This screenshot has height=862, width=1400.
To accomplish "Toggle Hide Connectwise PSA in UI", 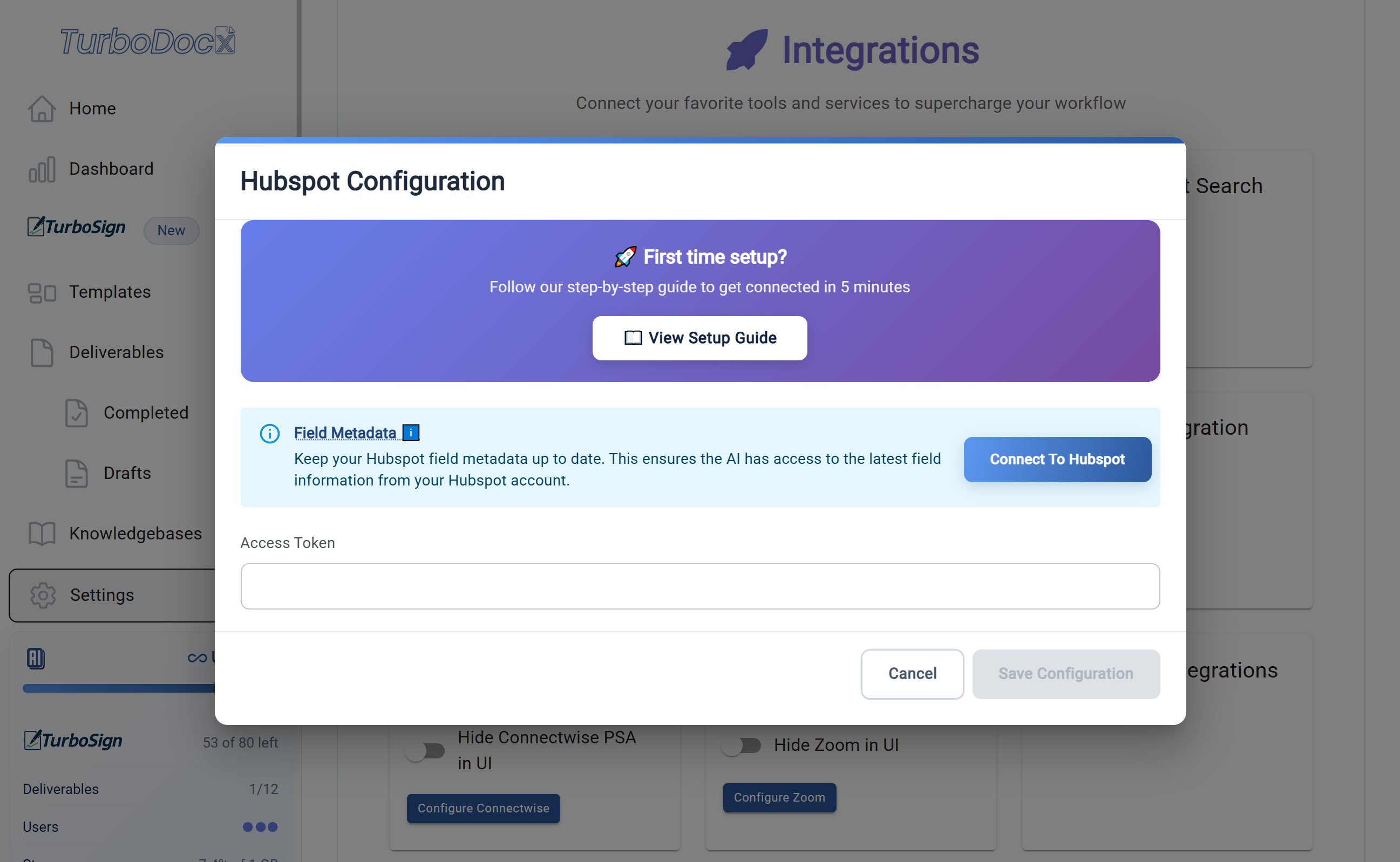I will pos(425,751).
